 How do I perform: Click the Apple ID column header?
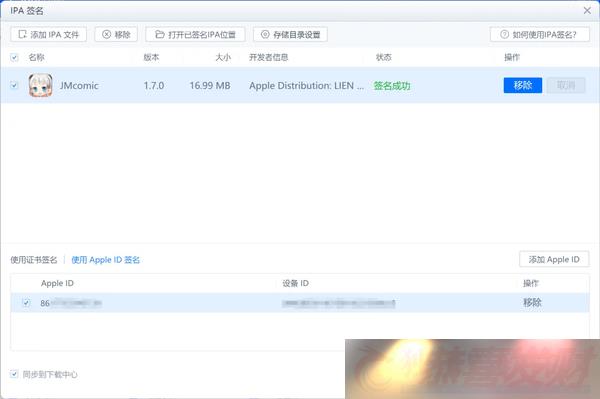click(x=57, y=283)
